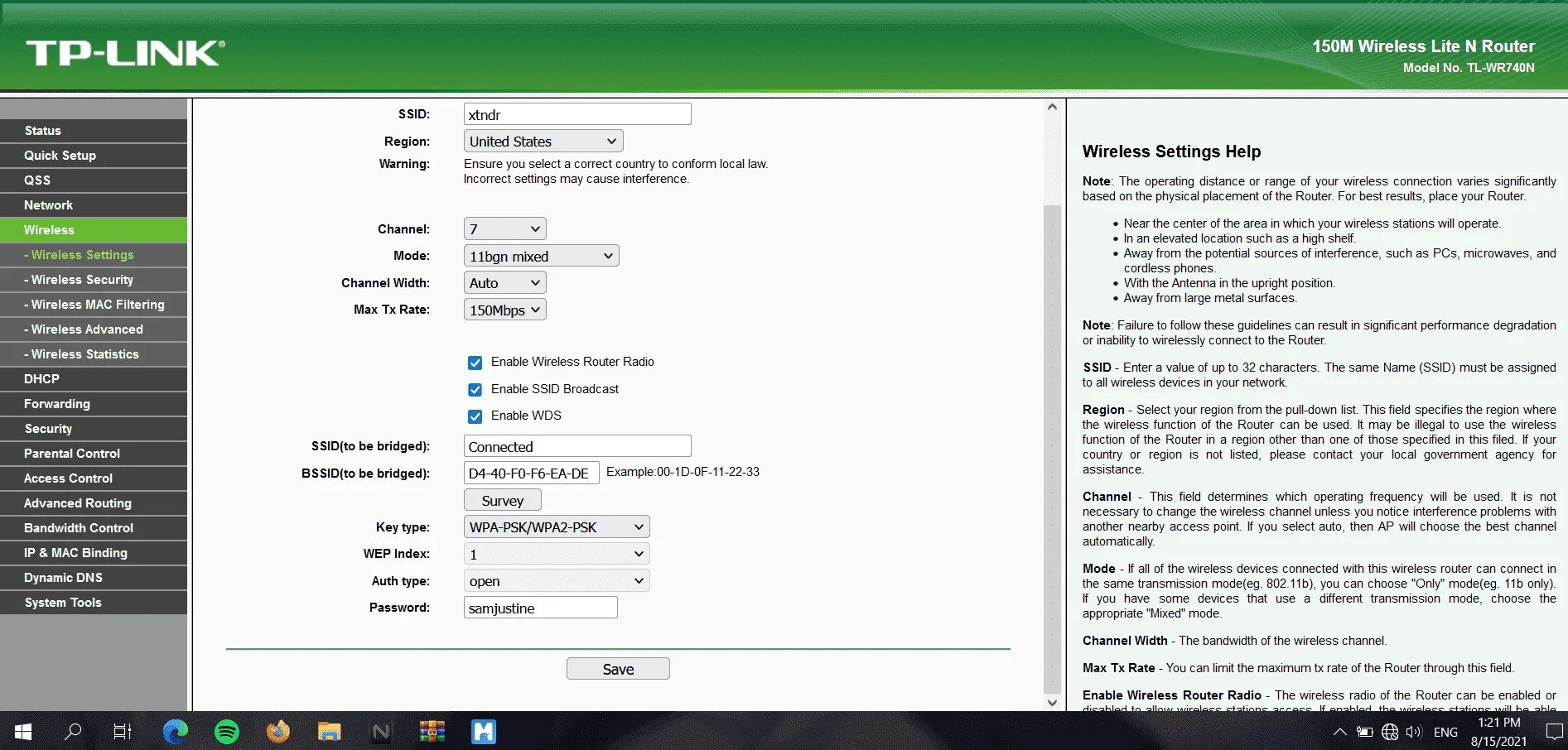Open taskbar search magnifier
The width and height of the screenshot is (1568, 750).
click(74, 731)
